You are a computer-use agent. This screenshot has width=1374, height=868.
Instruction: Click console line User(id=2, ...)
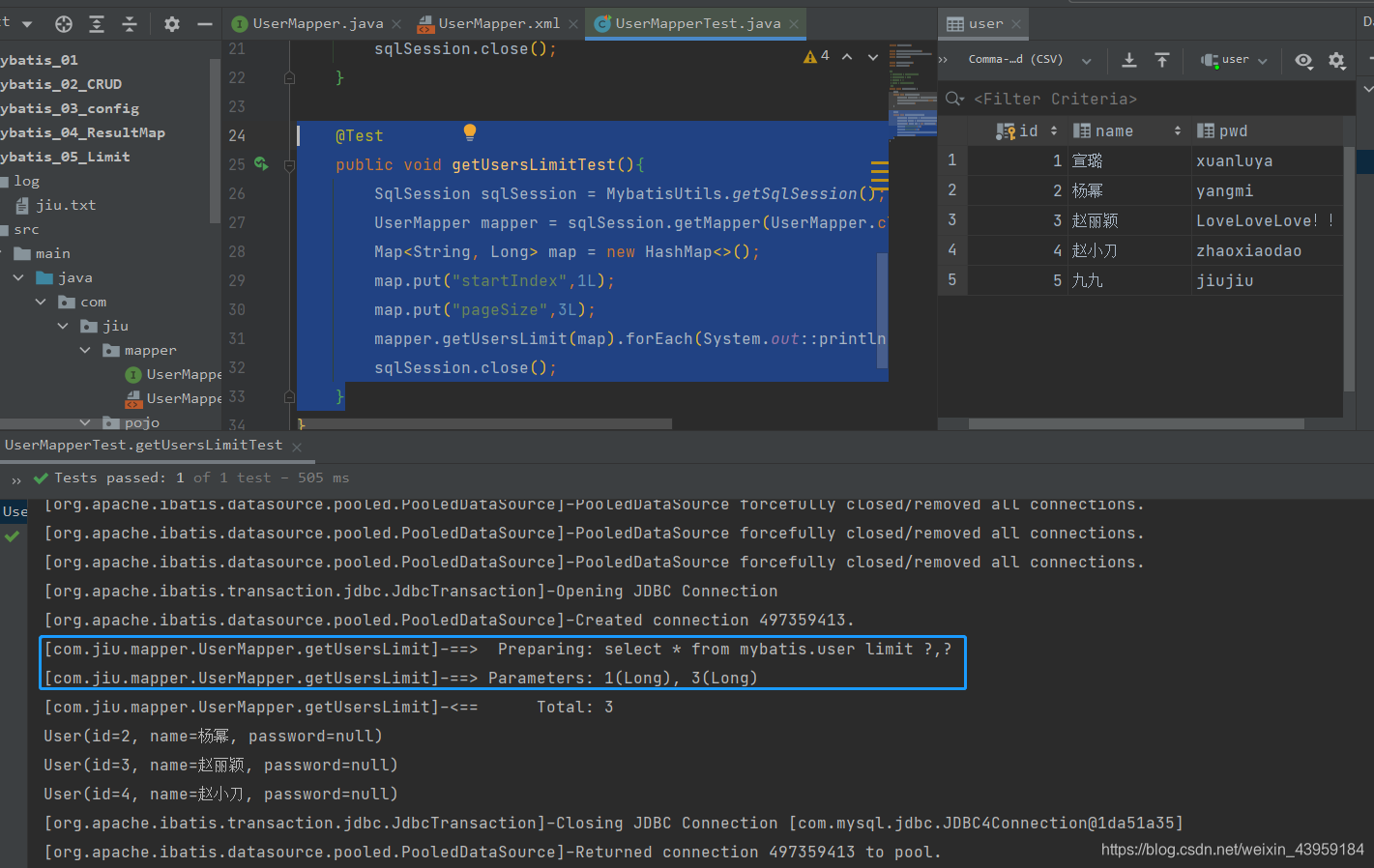pyautogui.click(x=213, y=736)
